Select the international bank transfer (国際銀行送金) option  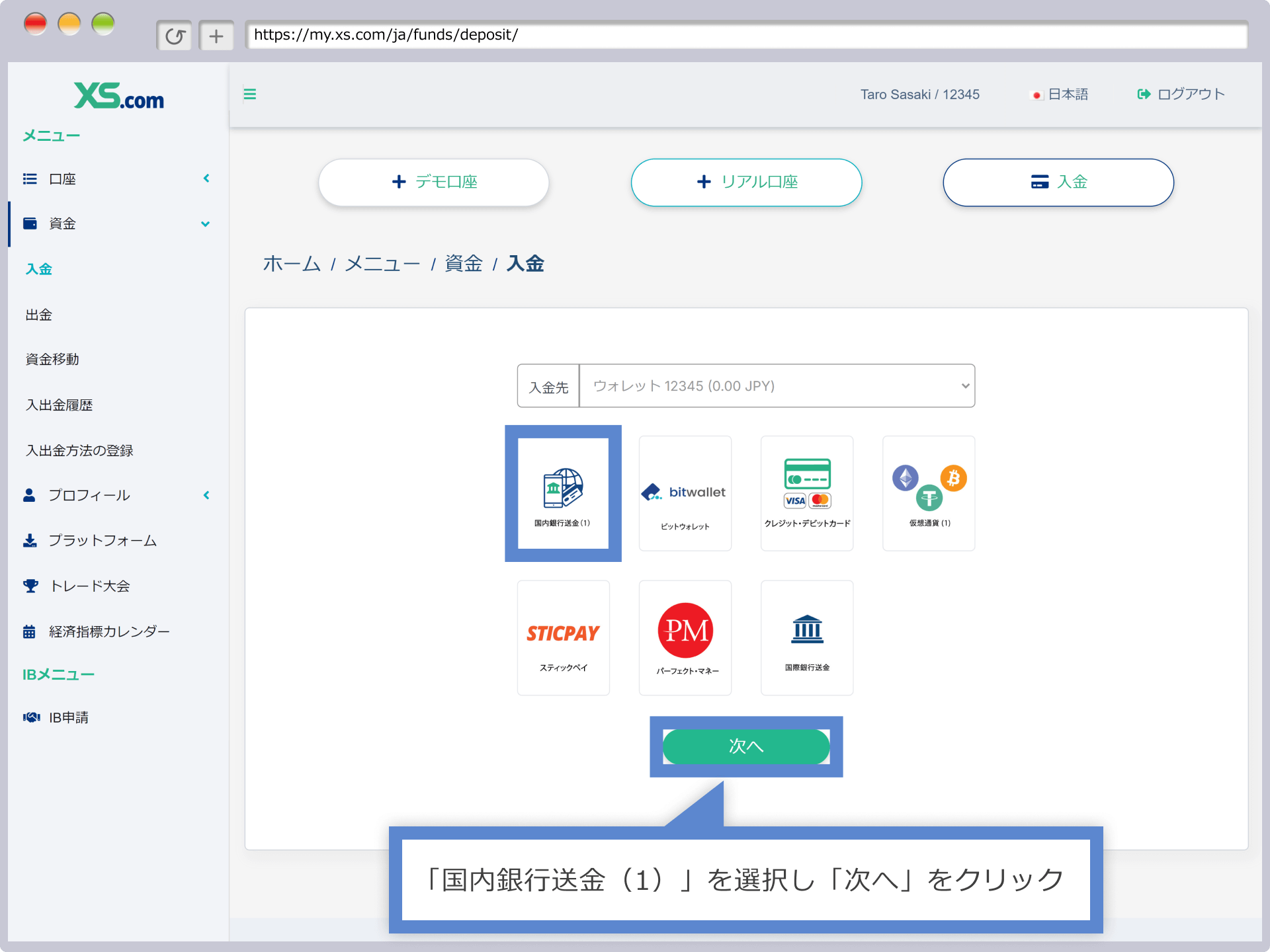coord(807,638)
